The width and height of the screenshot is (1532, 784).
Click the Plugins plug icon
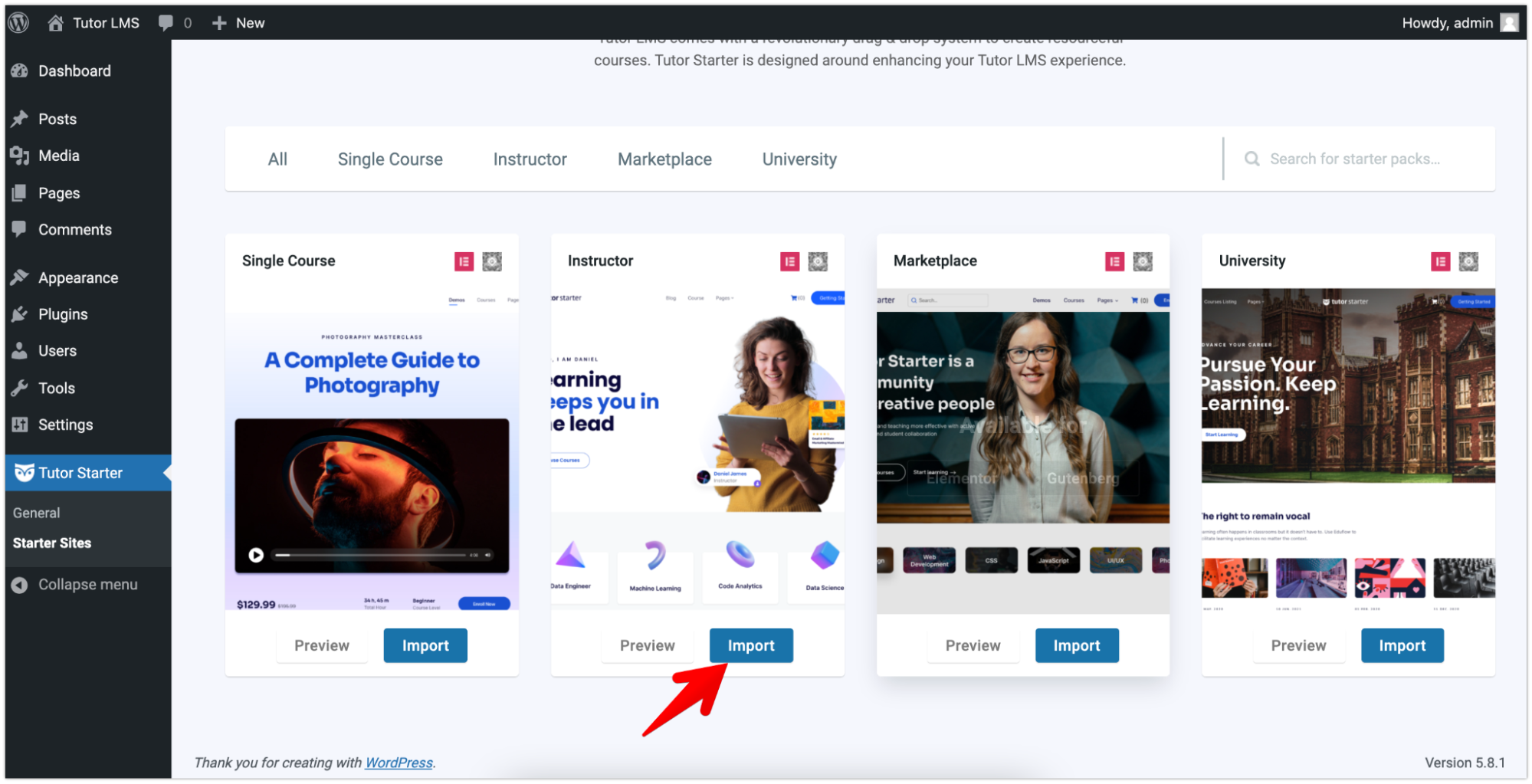20,314
